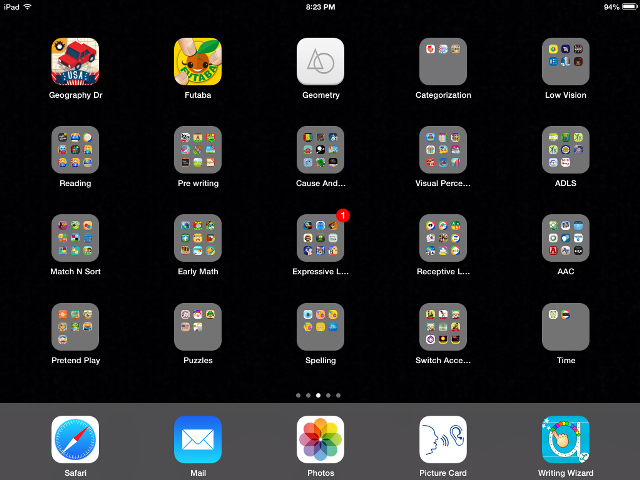Tap the 8:23 PM clock
The height and width of the screenshot is (480, 640).
[x=320, y=7]
